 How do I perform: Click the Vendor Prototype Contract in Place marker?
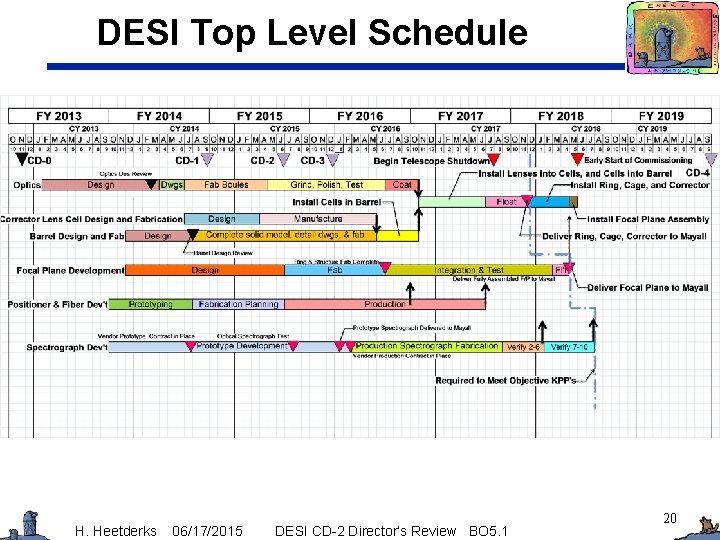[x=191, y=346]
